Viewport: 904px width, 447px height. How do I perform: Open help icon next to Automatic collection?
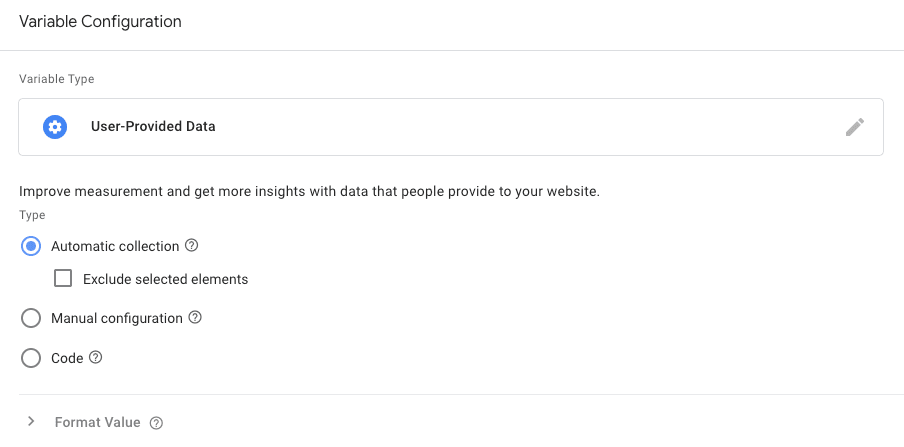192,246
